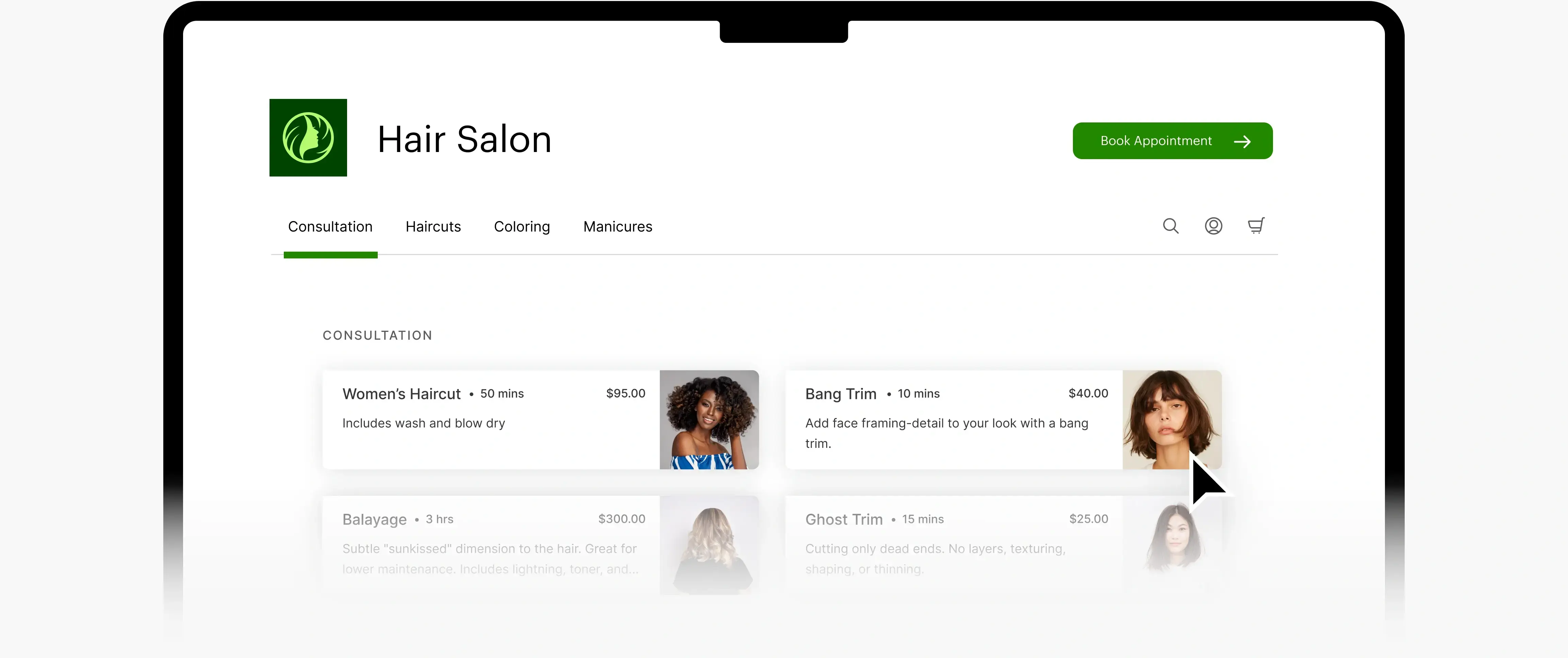1568x658 pixels.
Task: Click the 50 mins duration label
Action: click(502, 394)
